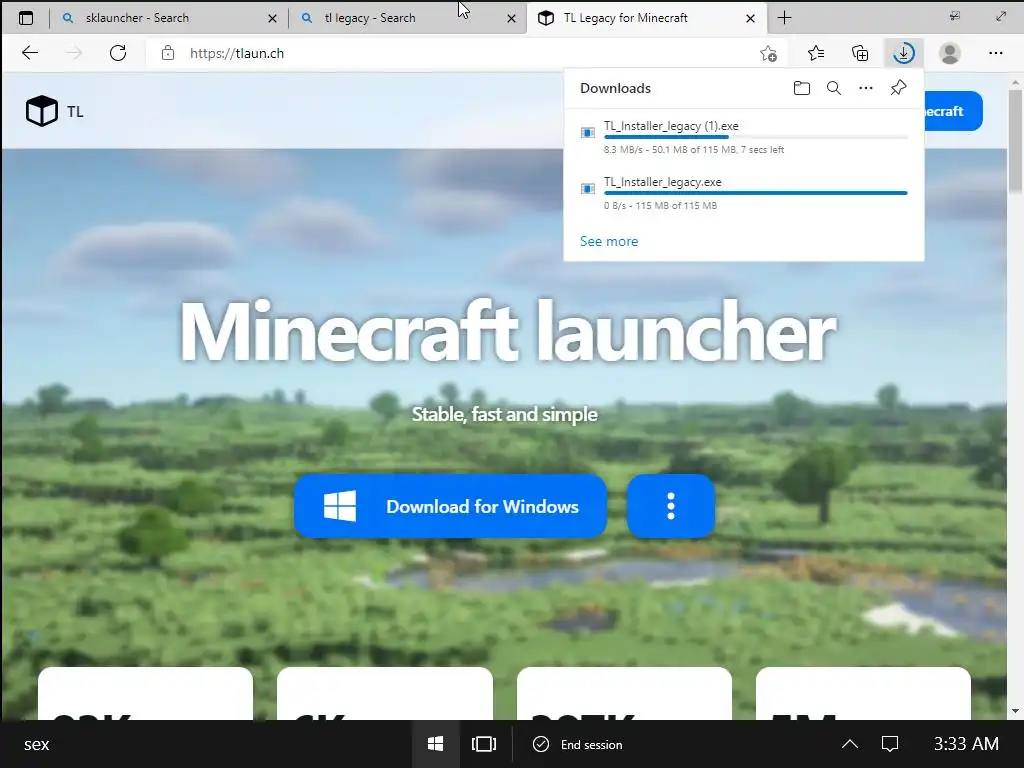Click Download for Windows button
This screenshot has width=1024, height=768.
(451, 506)
